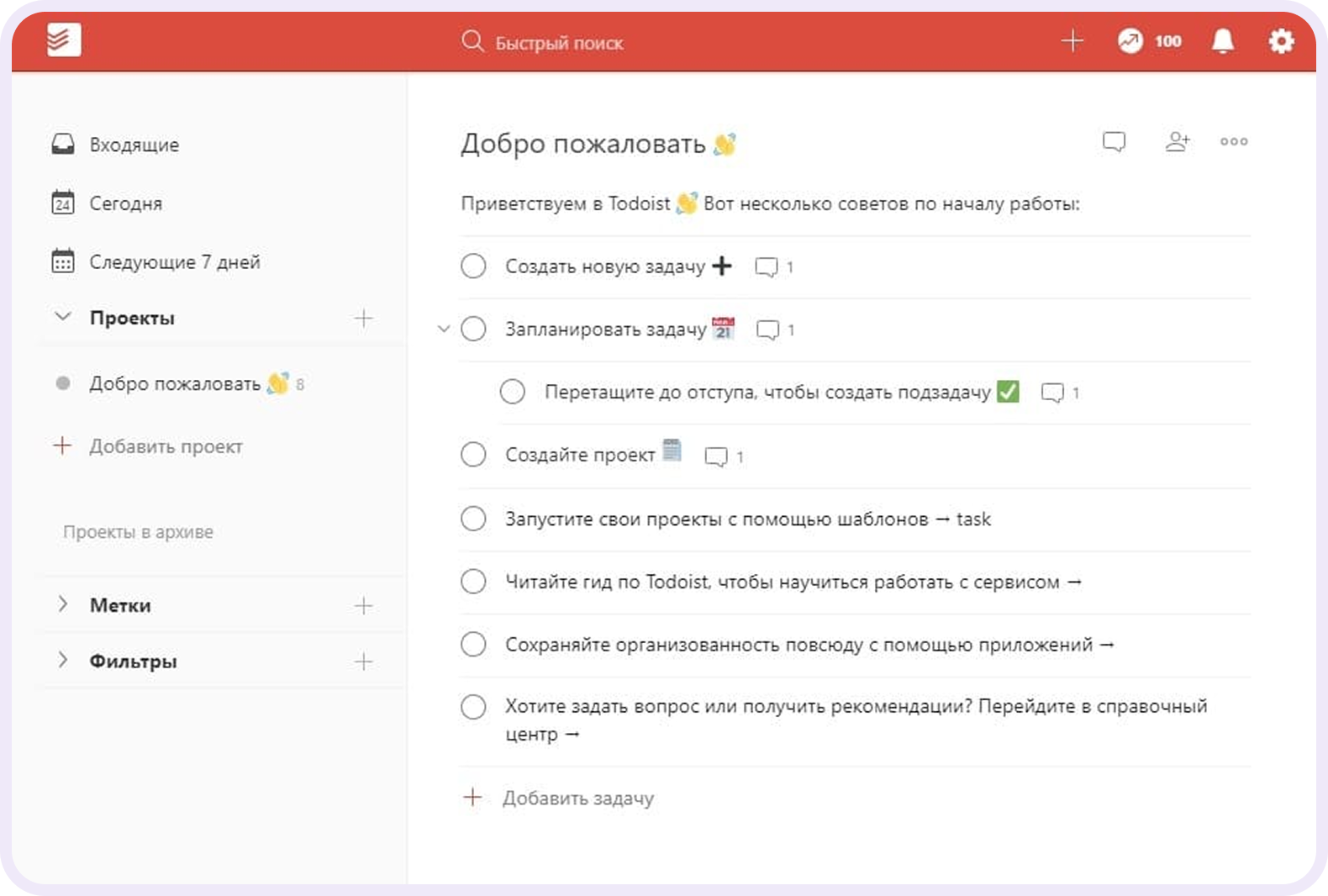
Task: Open task text Запланировать задачу
Action: click(606, 329)
